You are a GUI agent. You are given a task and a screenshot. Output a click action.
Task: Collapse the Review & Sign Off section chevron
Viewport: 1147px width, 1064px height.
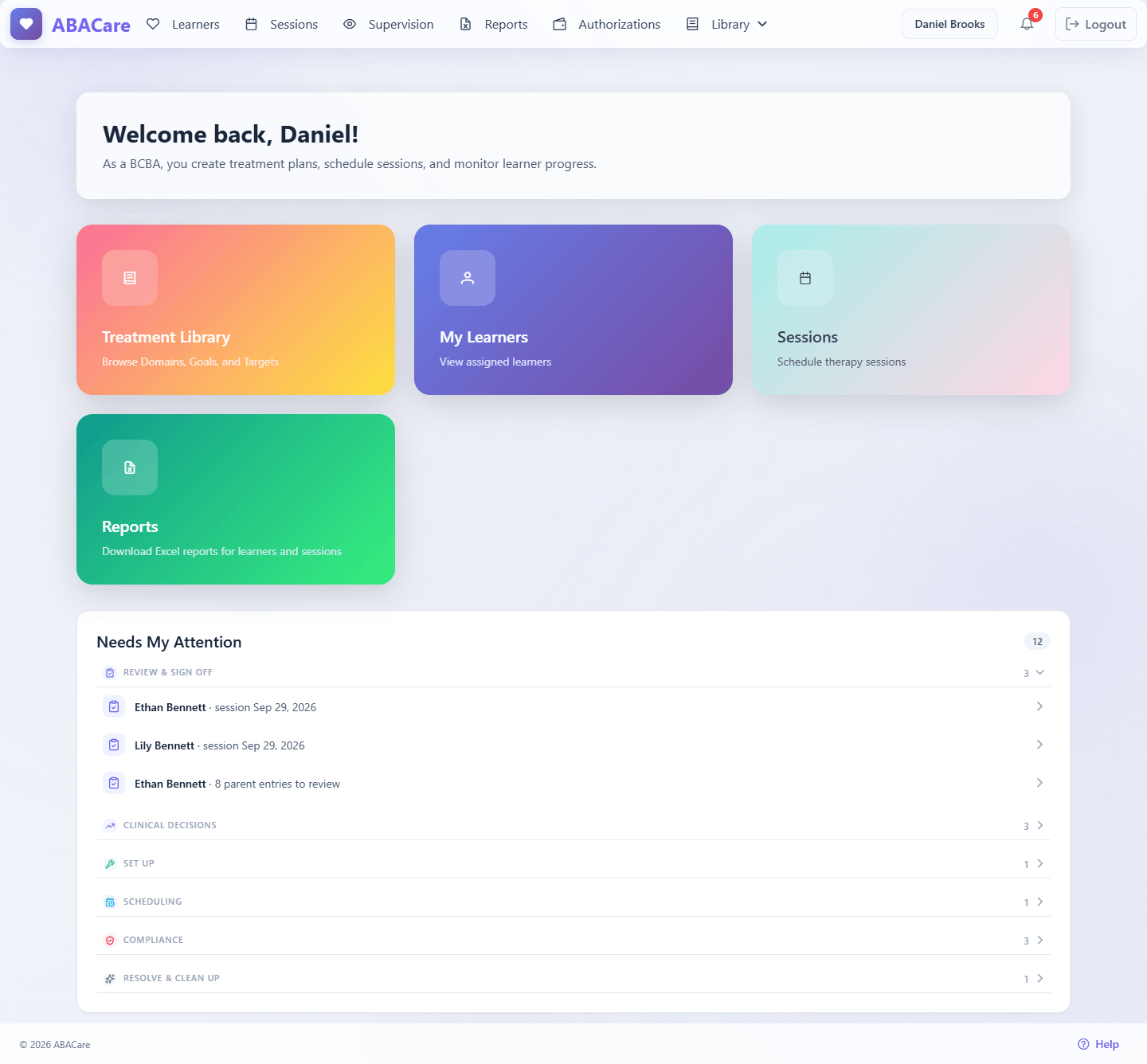(x=1039, y=672)
